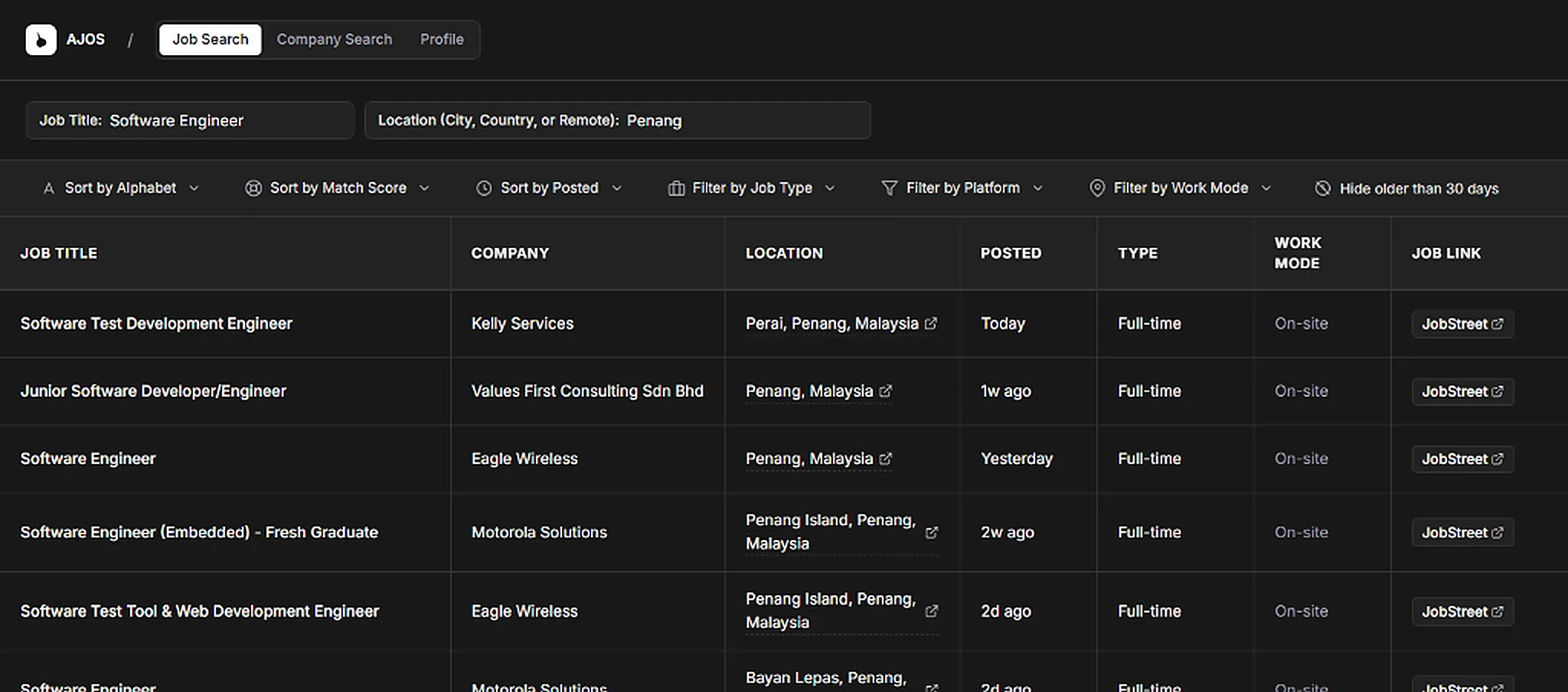
Task: Click Motorola Solutions in the Embedded row
Action: [x=539, y=533]
